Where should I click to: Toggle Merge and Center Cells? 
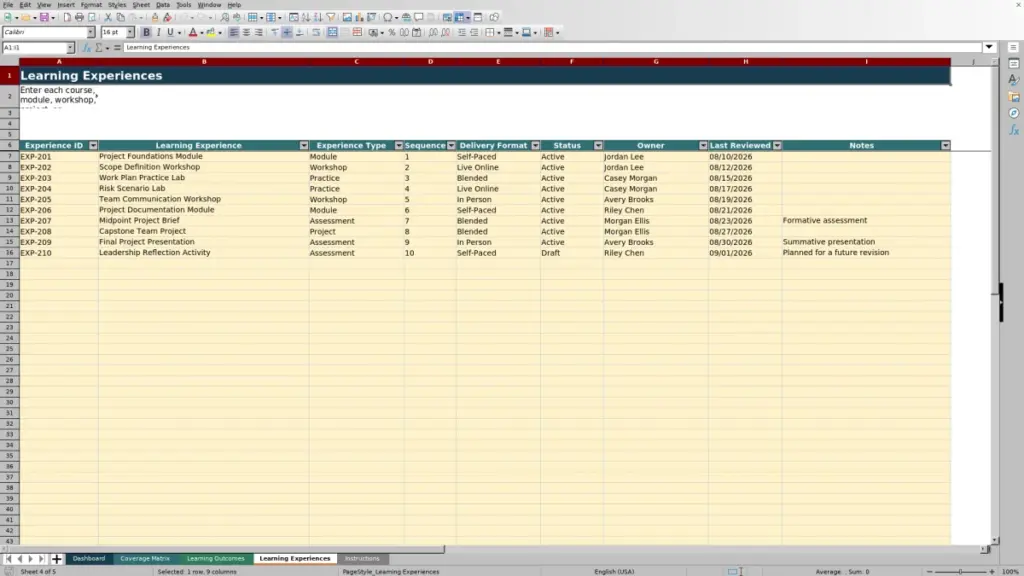point(332,33)
